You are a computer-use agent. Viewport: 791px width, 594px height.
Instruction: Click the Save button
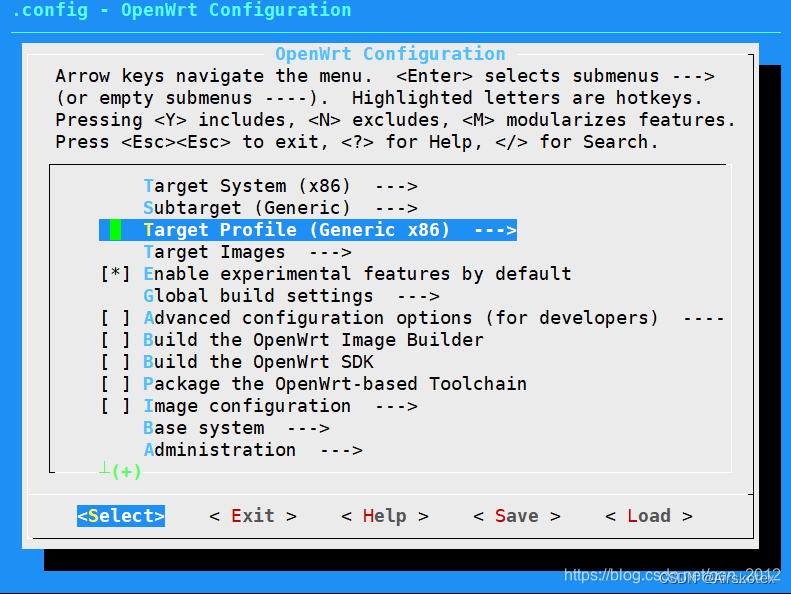tap(517, 516)
